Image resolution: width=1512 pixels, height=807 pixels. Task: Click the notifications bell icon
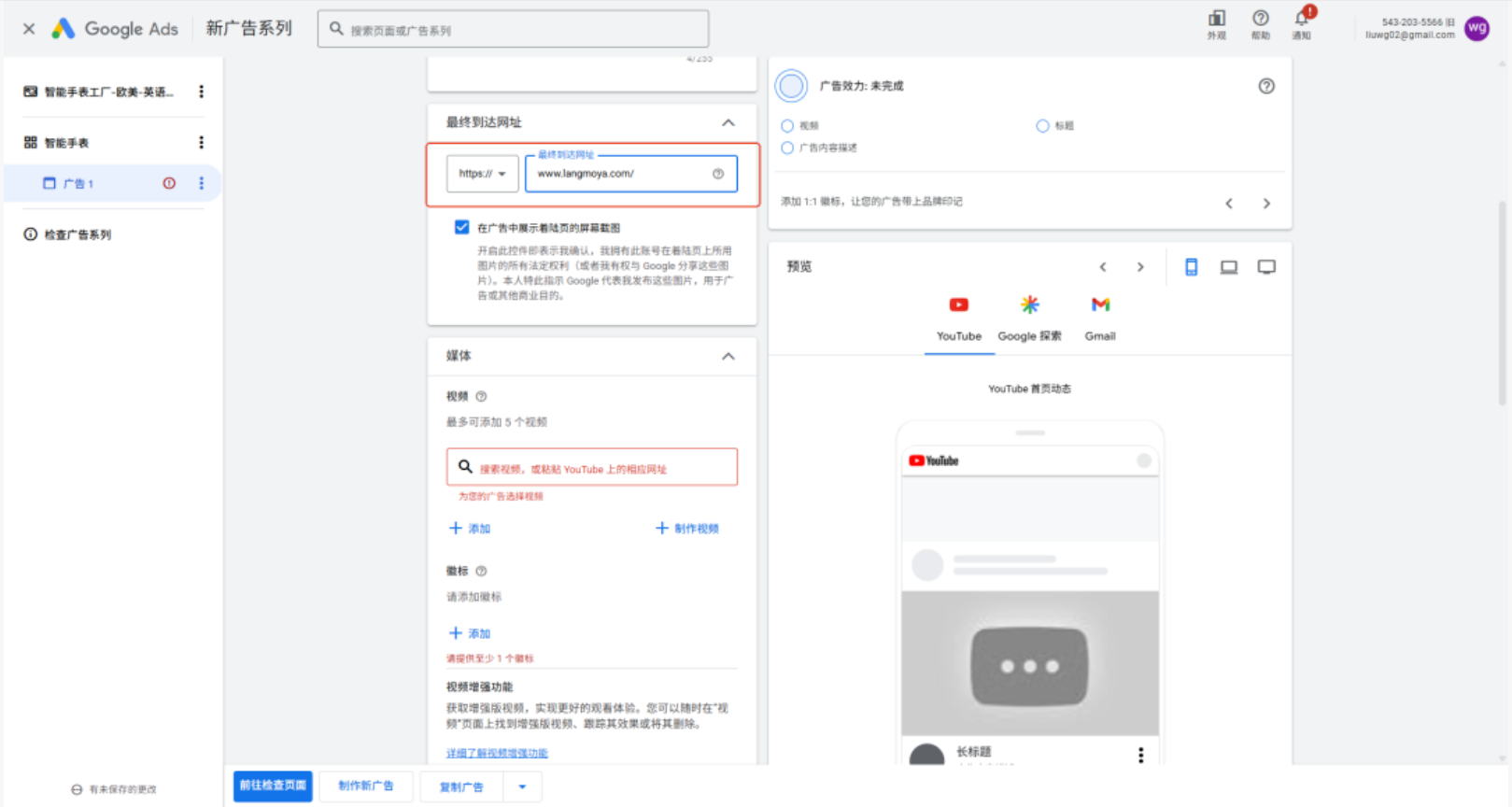1301,19
